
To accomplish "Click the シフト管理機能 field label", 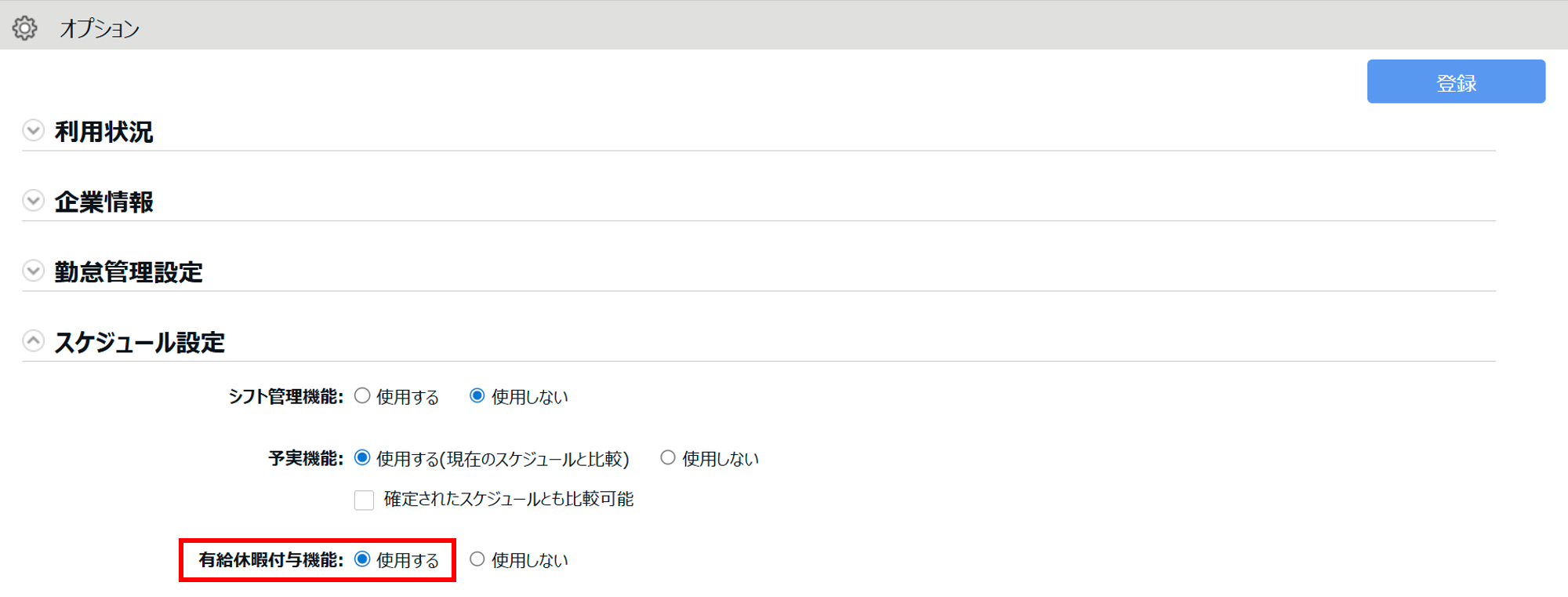I will click(x=285, y=397).
